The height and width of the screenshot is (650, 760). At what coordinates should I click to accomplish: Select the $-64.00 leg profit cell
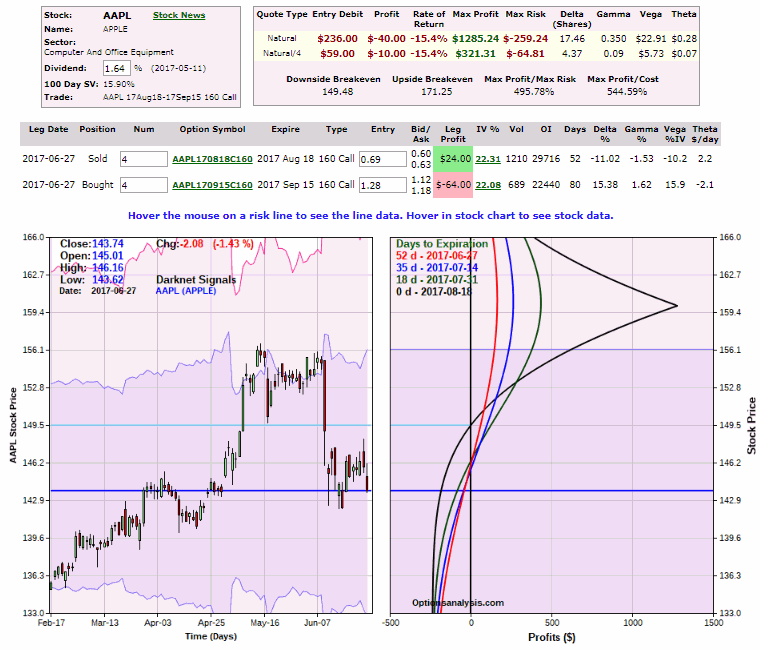click(453, 185)
